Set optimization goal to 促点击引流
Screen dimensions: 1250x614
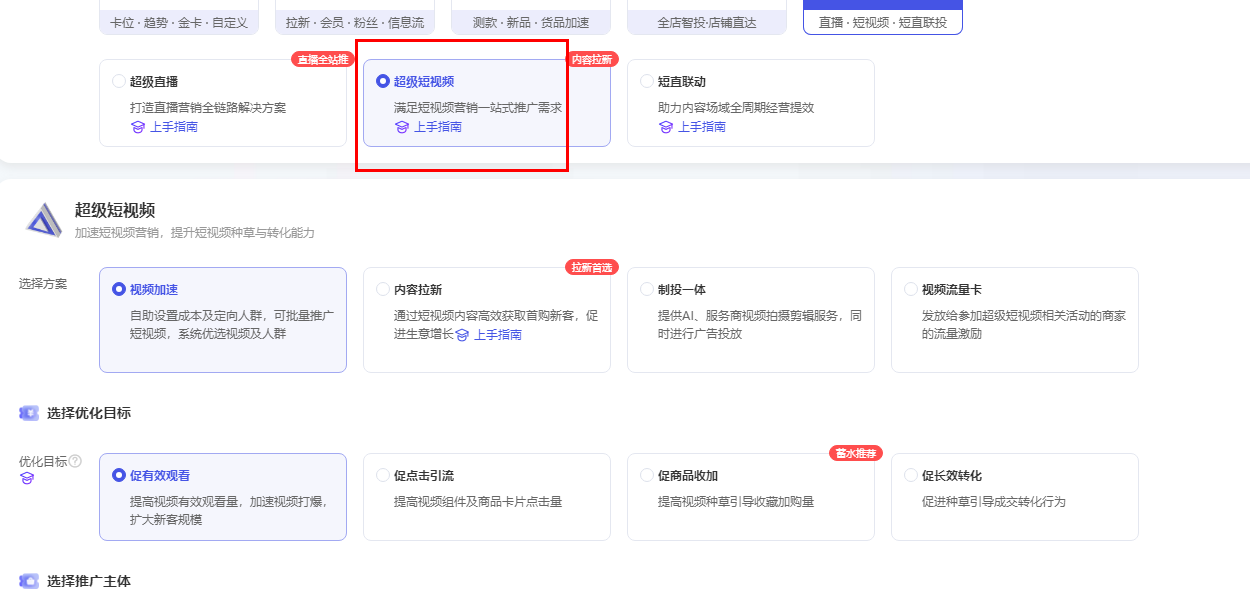pos(384,475)
